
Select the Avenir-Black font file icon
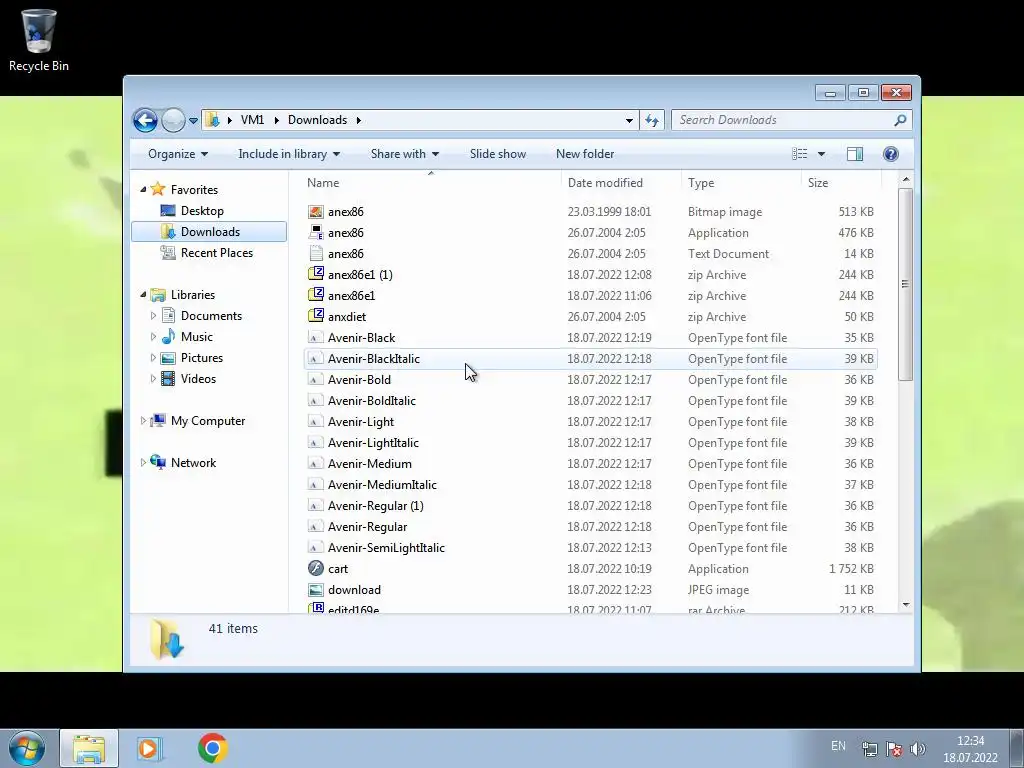(x=315, y=338)
